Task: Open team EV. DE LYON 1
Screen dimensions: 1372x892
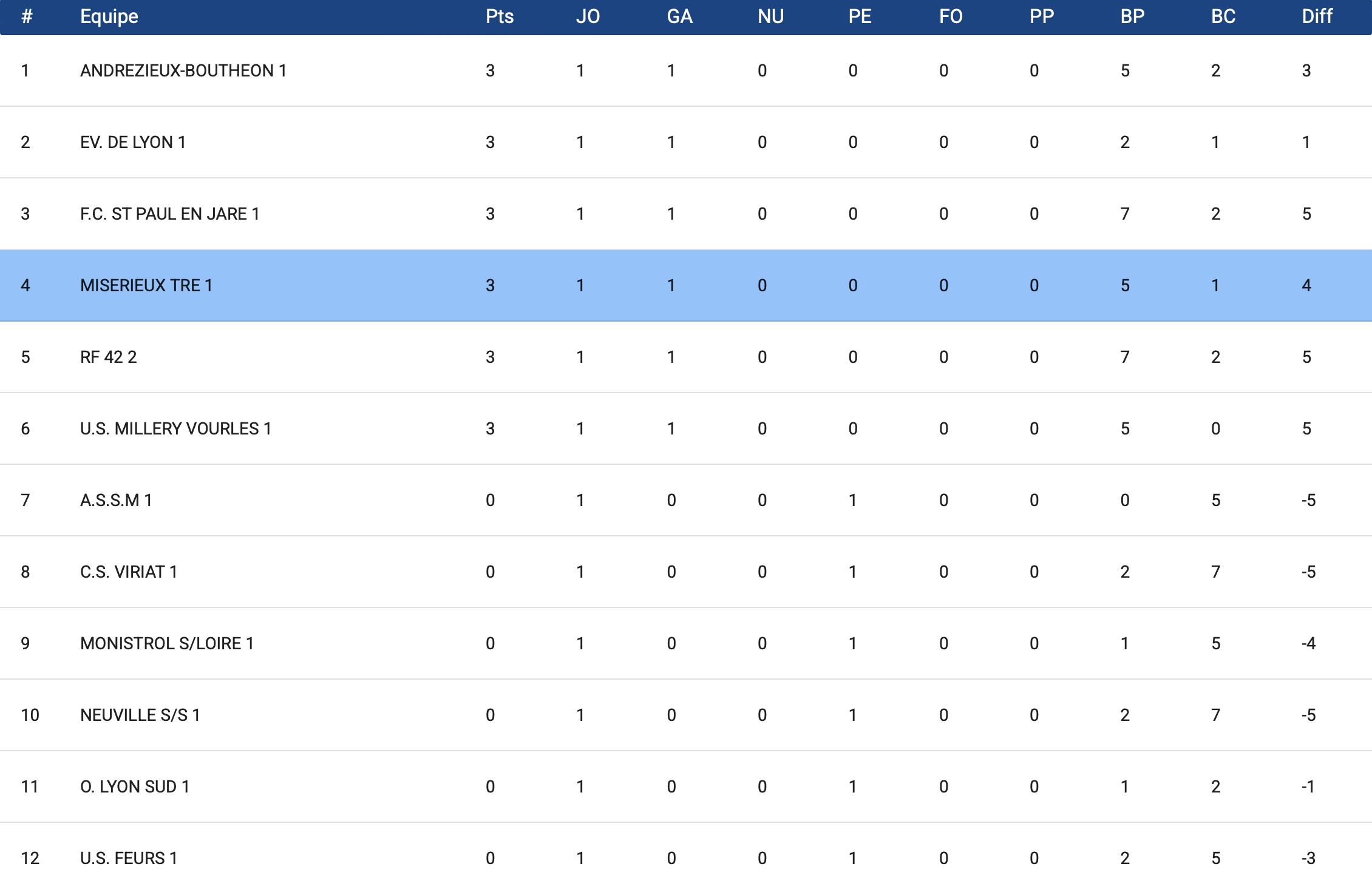Action: [x=133, y=143]
